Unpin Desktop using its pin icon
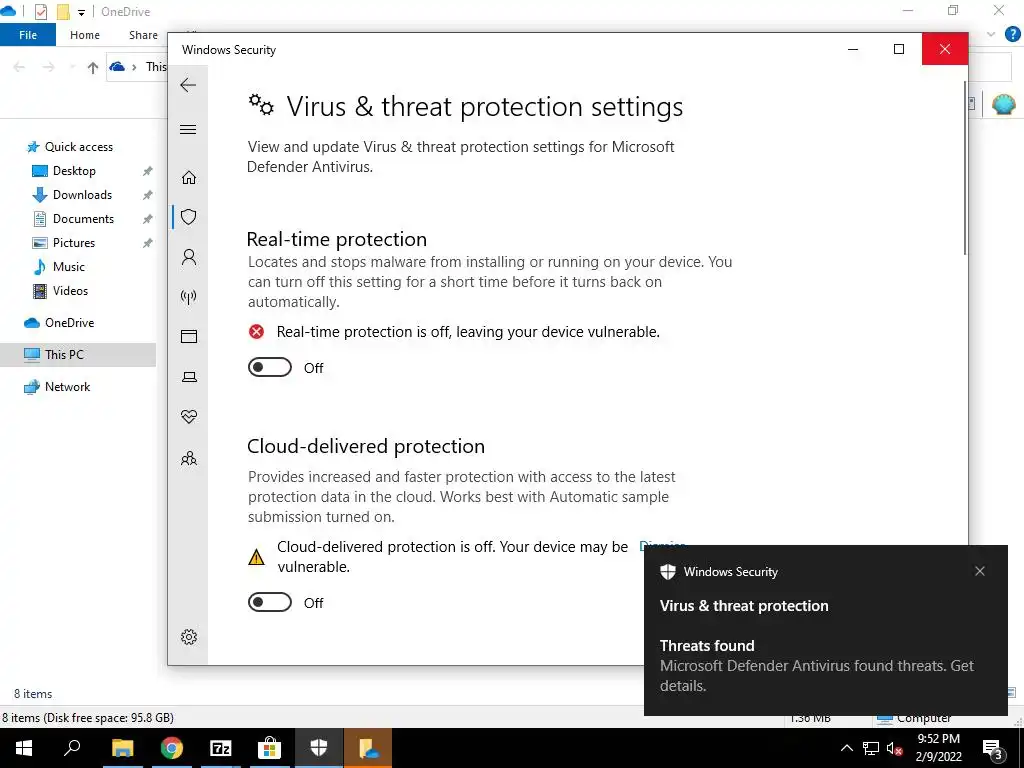Viewport: 1024px width, 768px height. tap(148, 171)
